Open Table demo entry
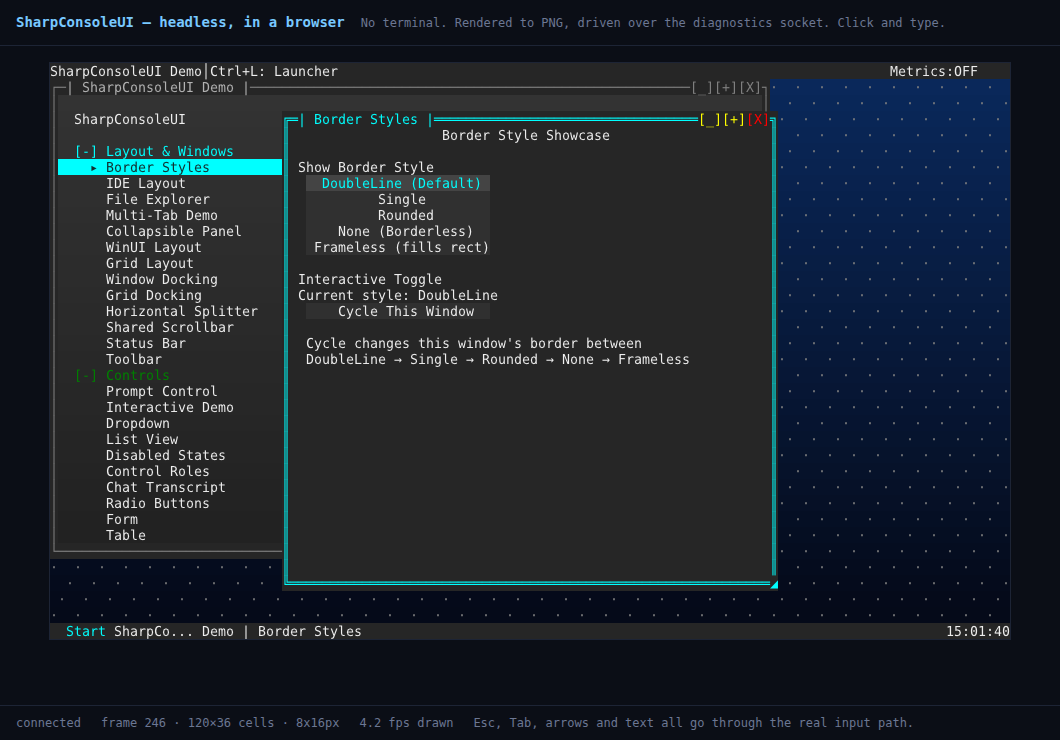Image resolution: width=1060 pixels, height=740 pixels. 126,535
